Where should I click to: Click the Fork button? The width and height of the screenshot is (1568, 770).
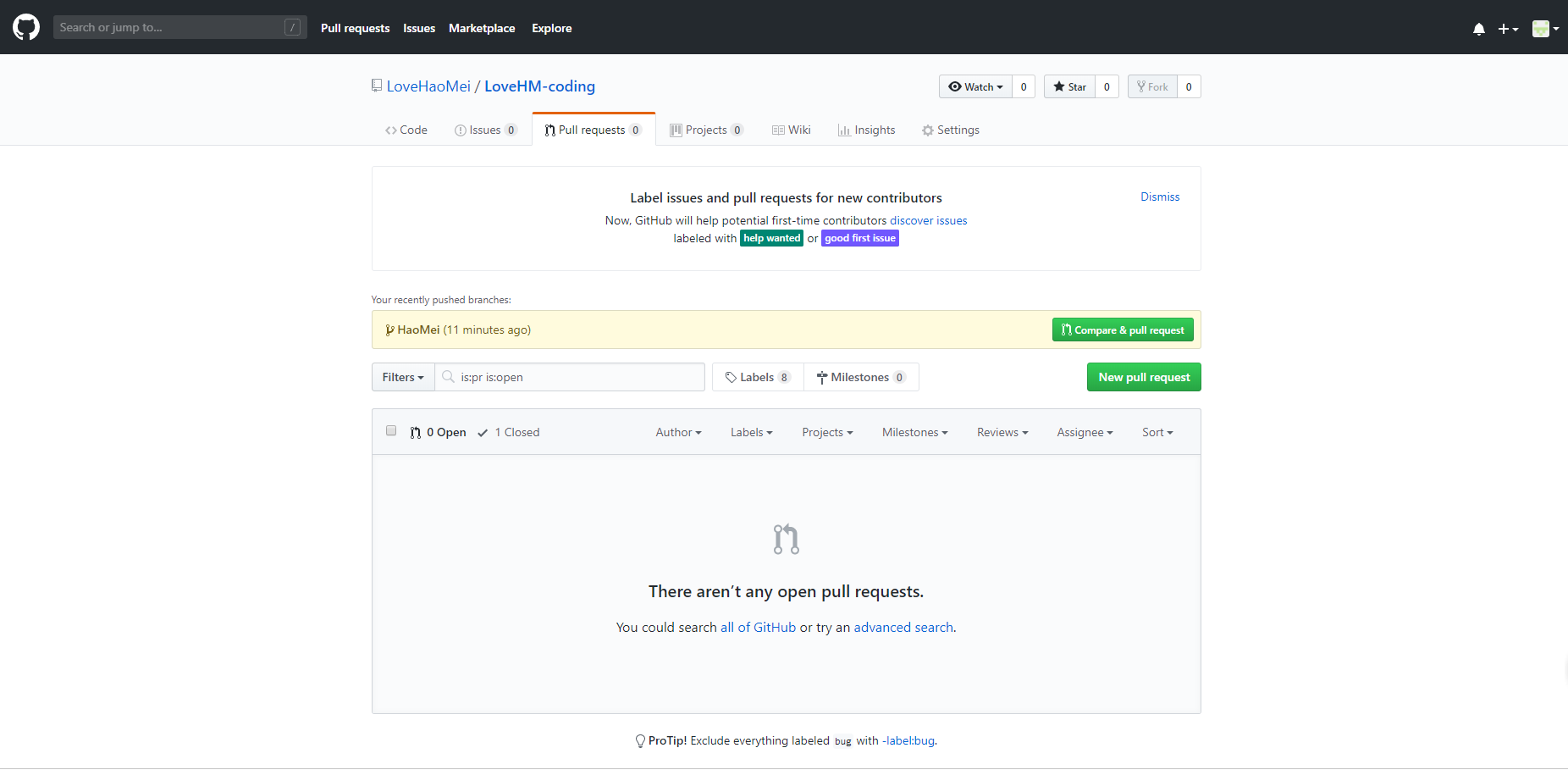(x=1152, y=86)
